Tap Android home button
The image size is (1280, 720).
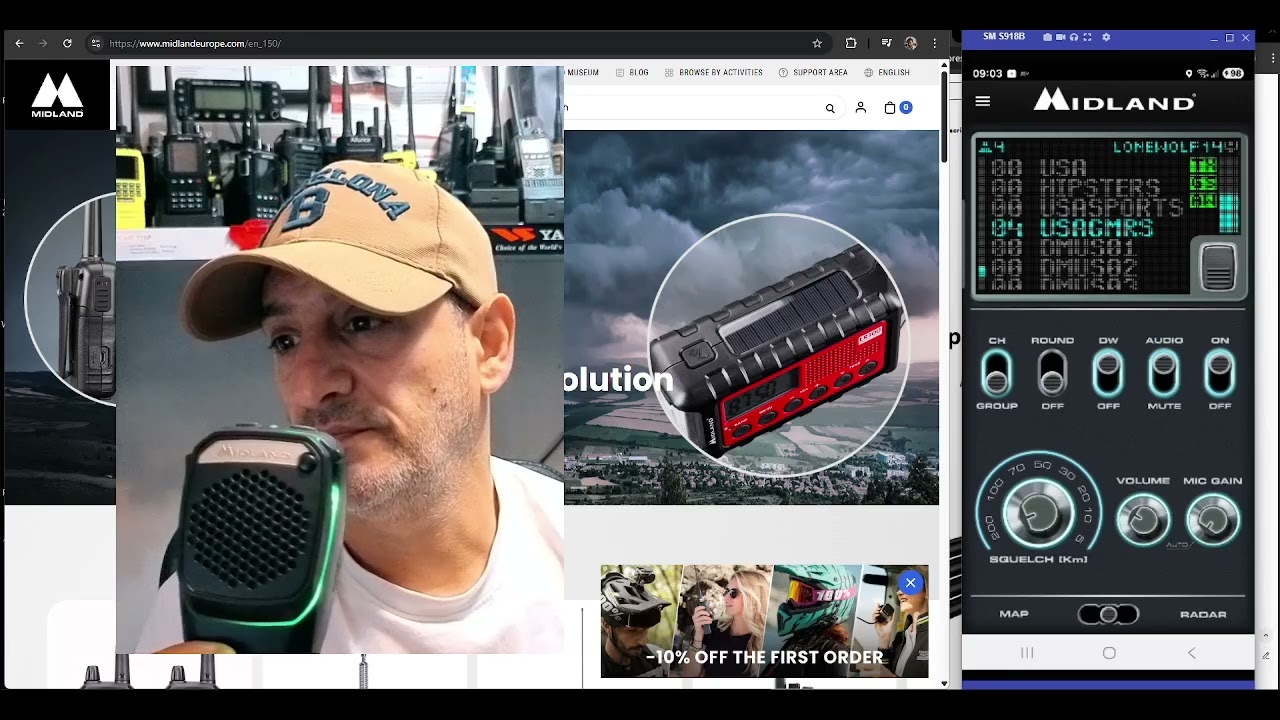[x=1109, y=653]
